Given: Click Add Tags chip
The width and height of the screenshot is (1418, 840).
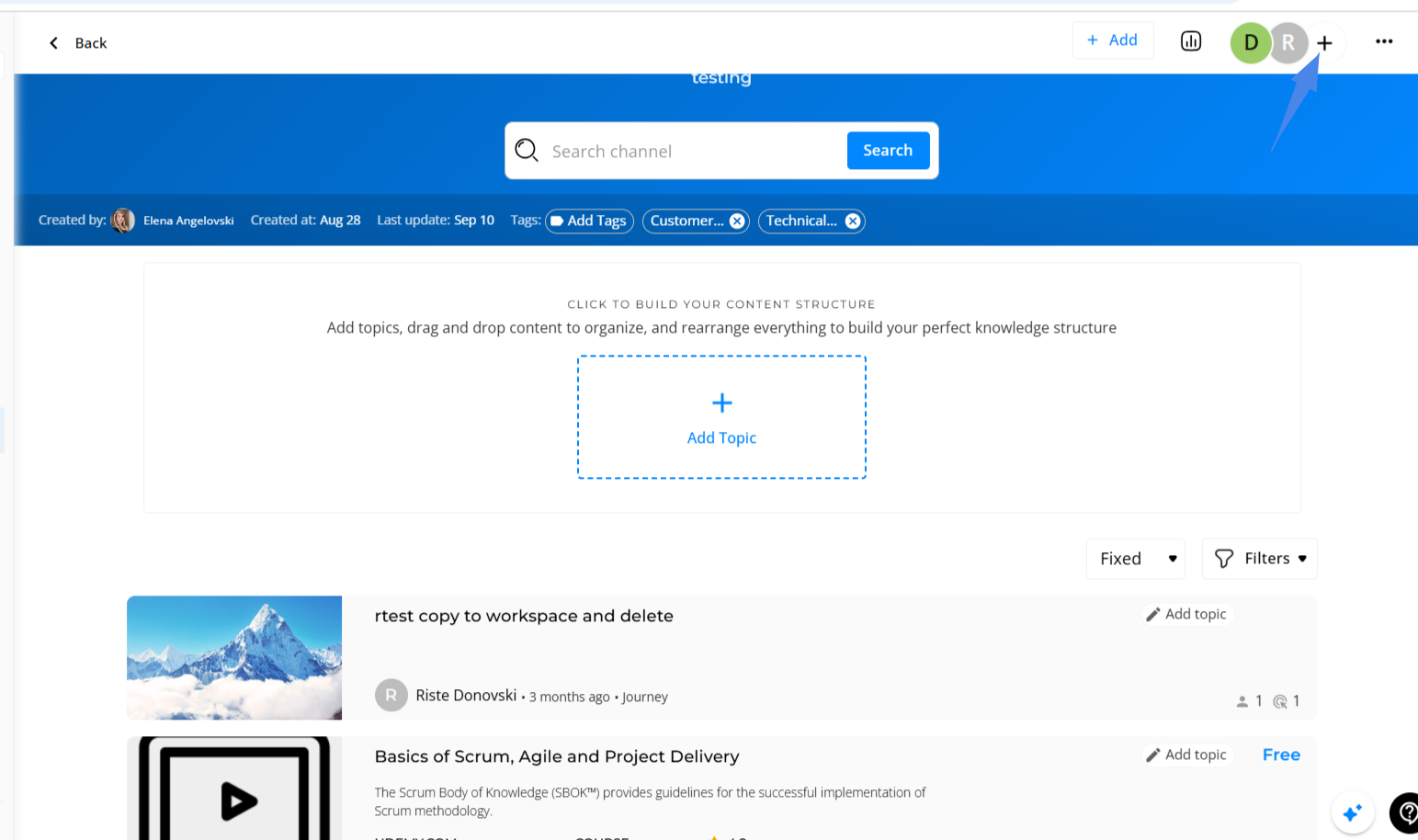Looking at the screenshot, I should pos(589,221).
